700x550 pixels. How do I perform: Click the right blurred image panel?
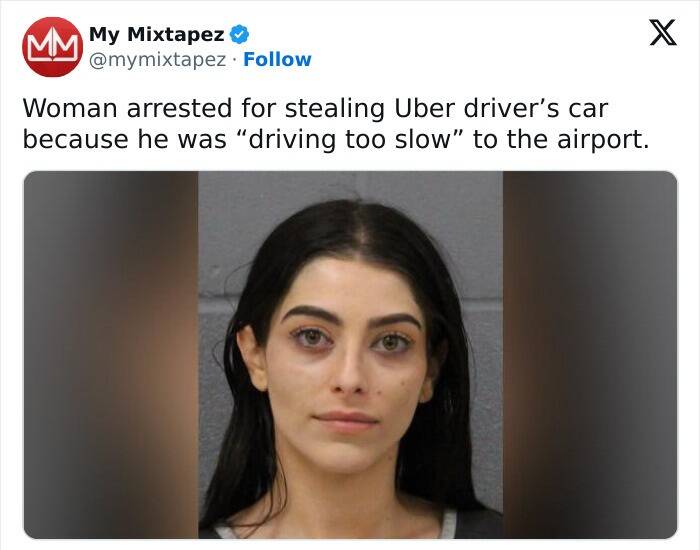point(590,355)
